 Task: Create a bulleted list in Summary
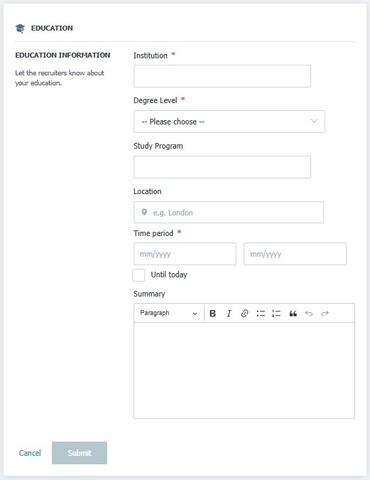coord(261,313)
